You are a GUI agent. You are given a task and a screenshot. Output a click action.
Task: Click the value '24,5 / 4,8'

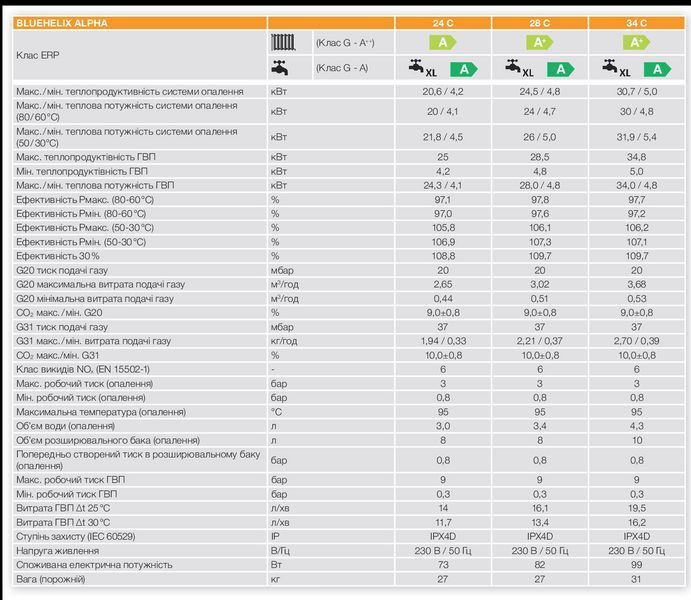point(540,92)
